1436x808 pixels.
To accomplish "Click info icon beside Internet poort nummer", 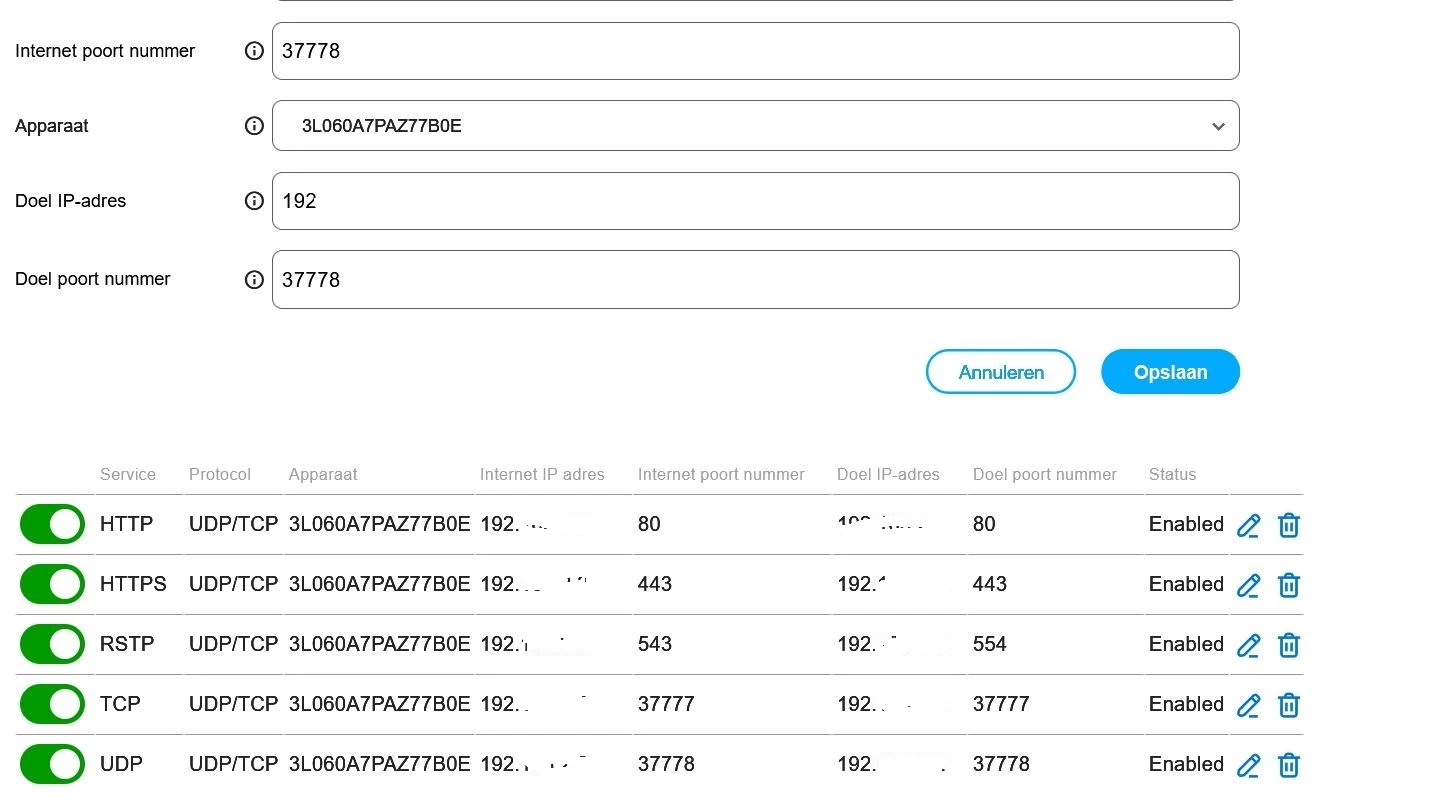I will (x=254, y=51).
